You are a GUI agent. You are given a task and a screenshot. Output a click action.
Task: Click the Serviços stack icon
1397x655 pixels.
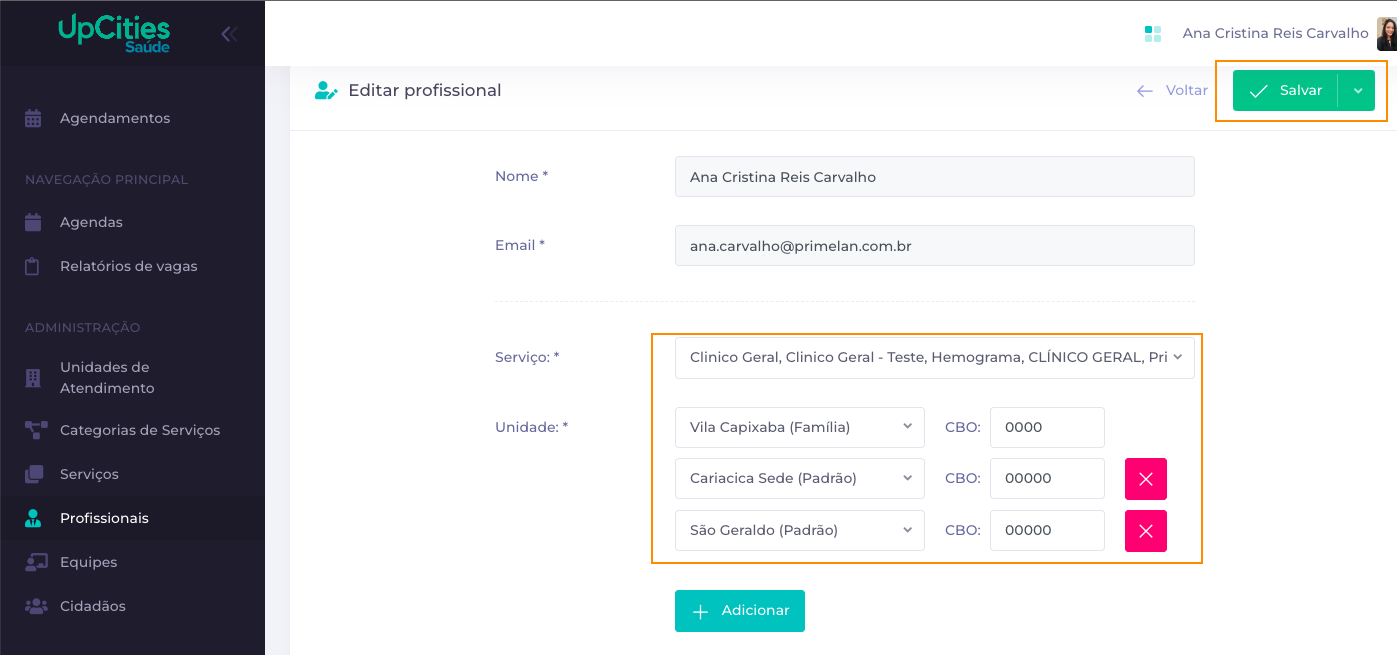[x=34, y=474]
